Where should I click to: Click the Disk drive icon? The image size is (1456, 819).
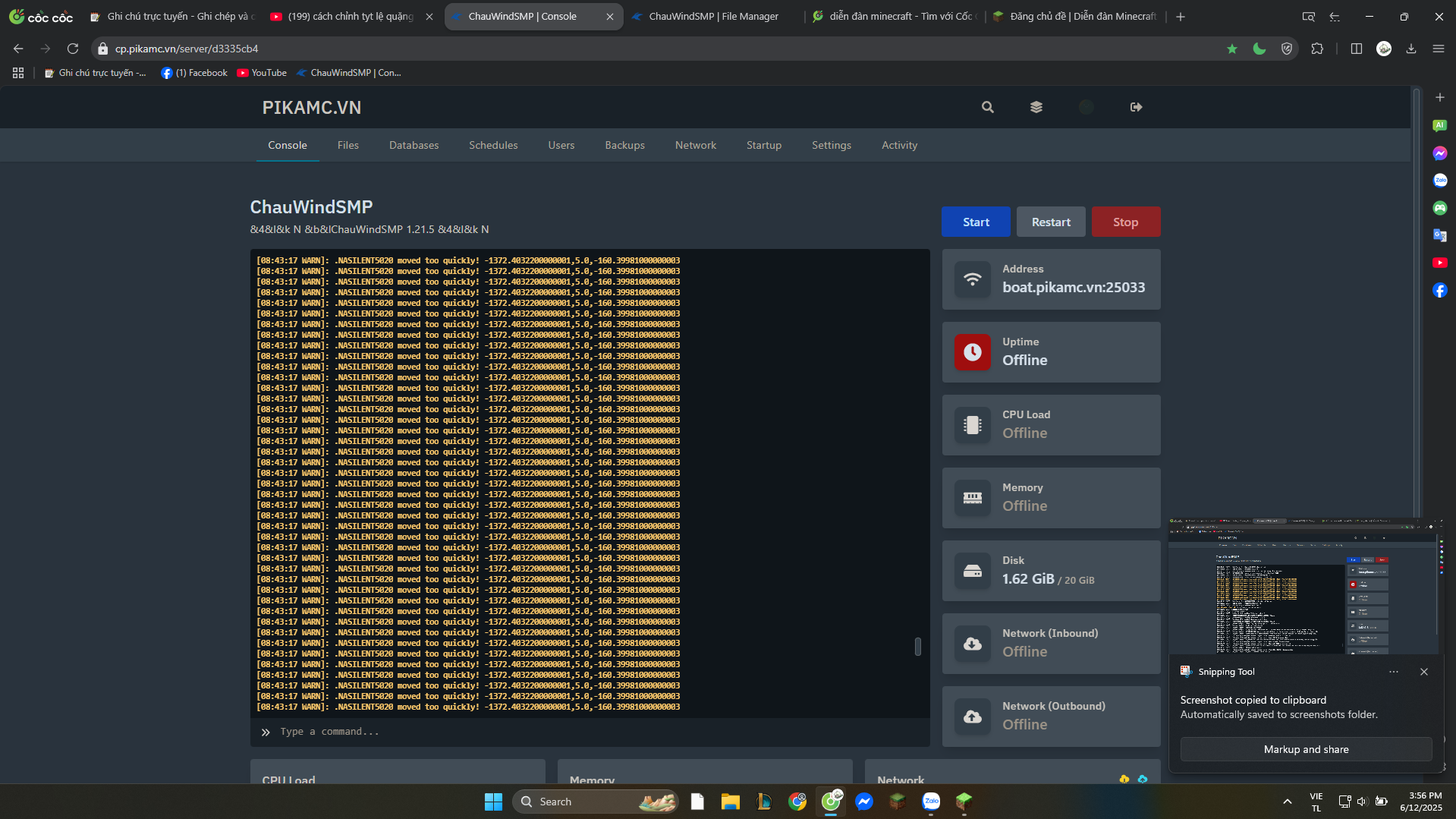coord(973,571)
